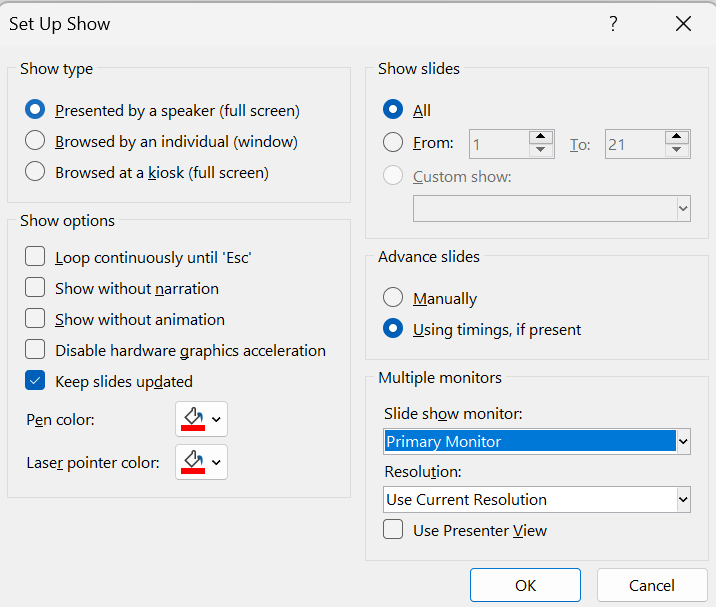716x607 pixels.
Task: Set advance slides to Manually
Action: click(x=394, y=298)
